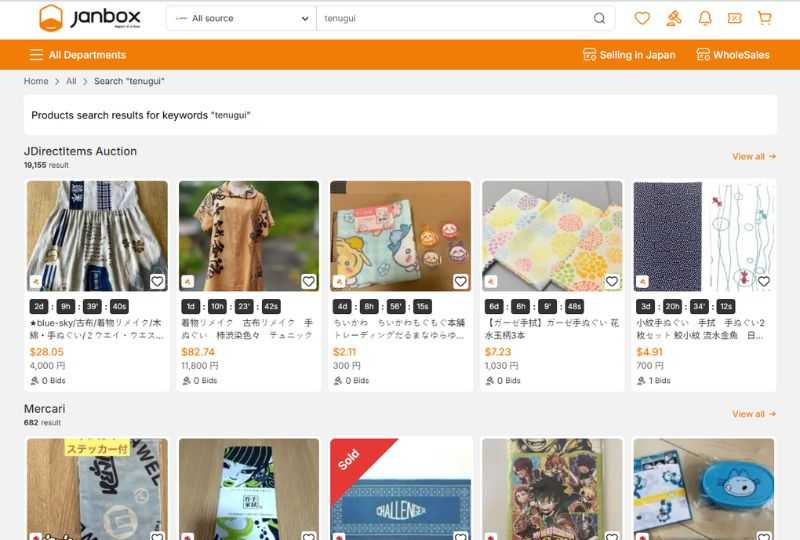
Task: Open the Chiikawa $2.11 item thumbnail
Action: [x=401, y=236]
